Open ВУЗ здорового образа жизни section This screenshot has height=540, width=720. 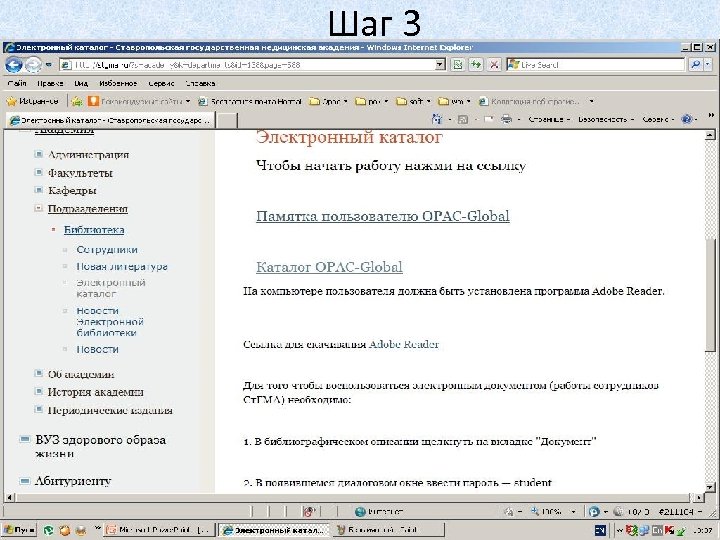point(100,446)
